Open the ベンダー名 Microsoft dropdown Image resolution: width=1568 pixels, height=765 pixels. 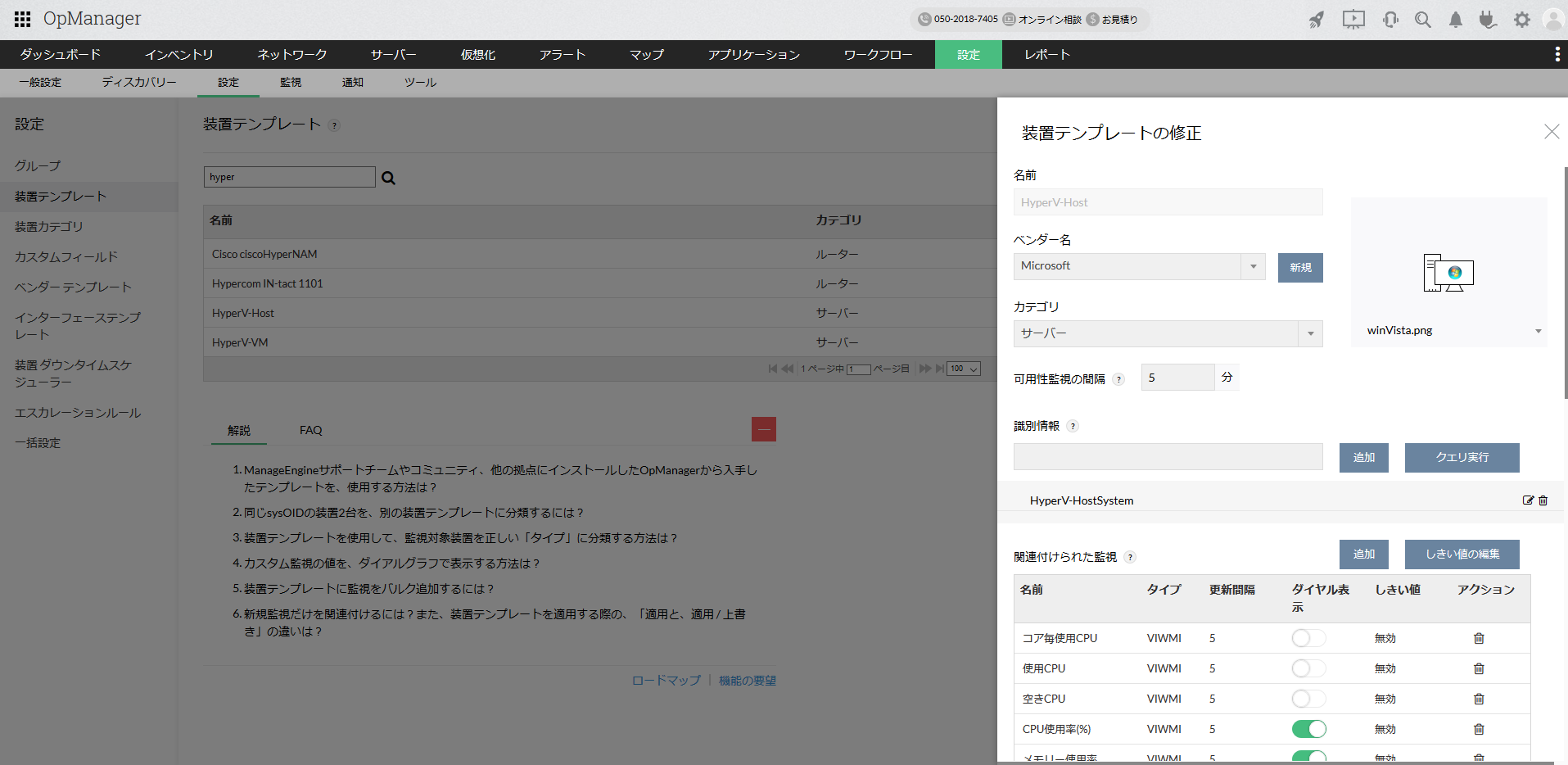[x=1253, y=266]
